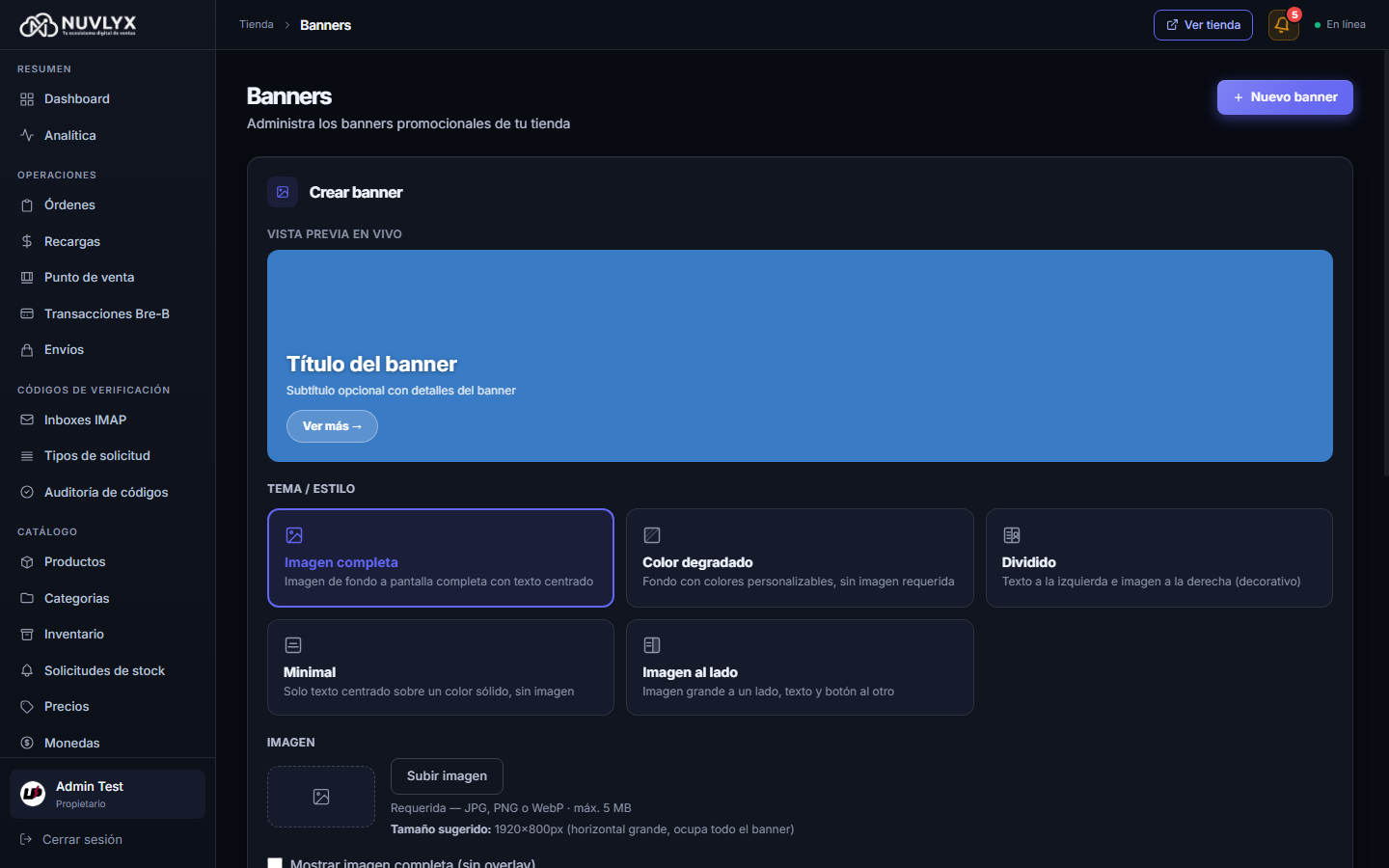The width and height of the screenshot is (1389, 868).
Task: Select the Minimal style card
Action: (441, 667)
